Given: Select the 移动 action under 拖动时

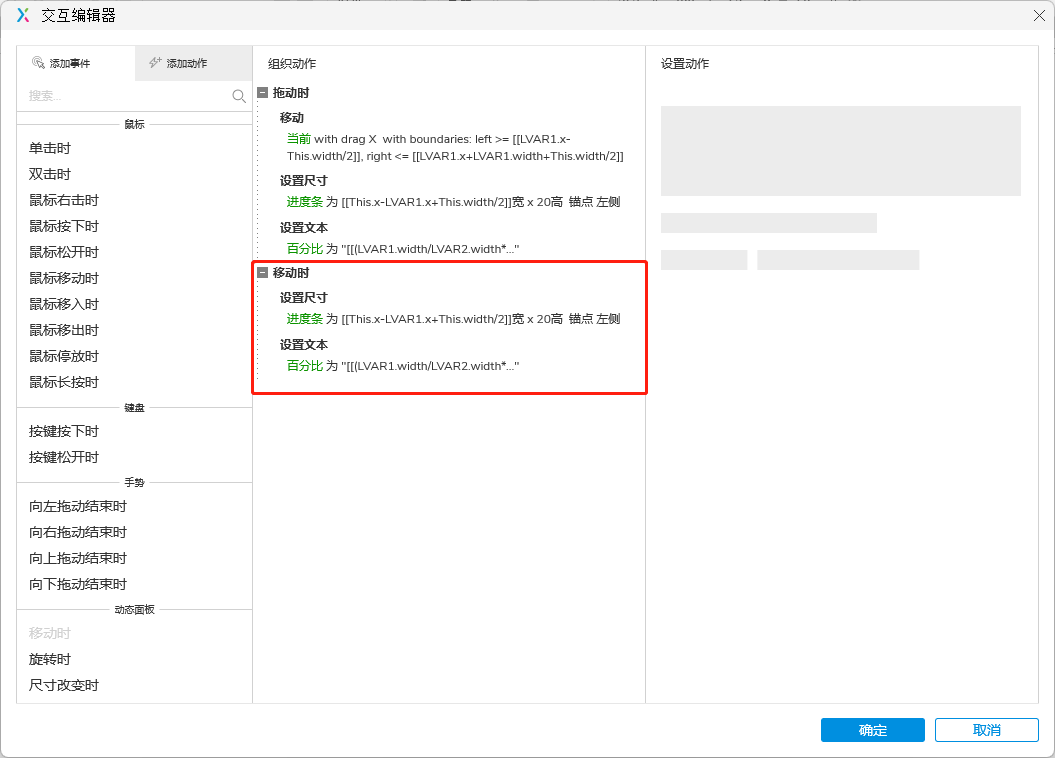Looking at the screenshot, I should (x=292, y=118).
